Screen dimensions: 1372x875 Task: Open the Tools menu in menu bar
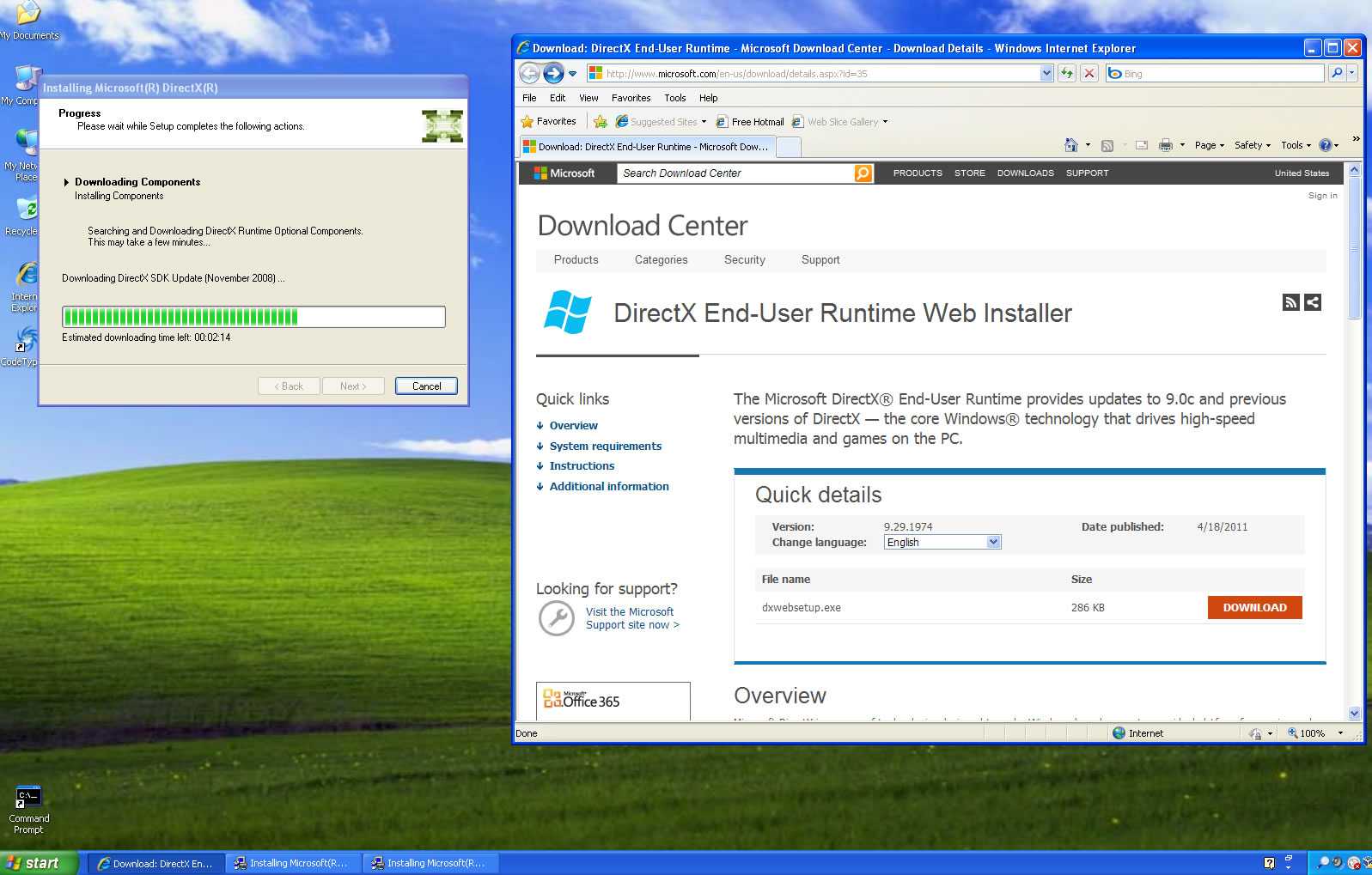point(675,98)
